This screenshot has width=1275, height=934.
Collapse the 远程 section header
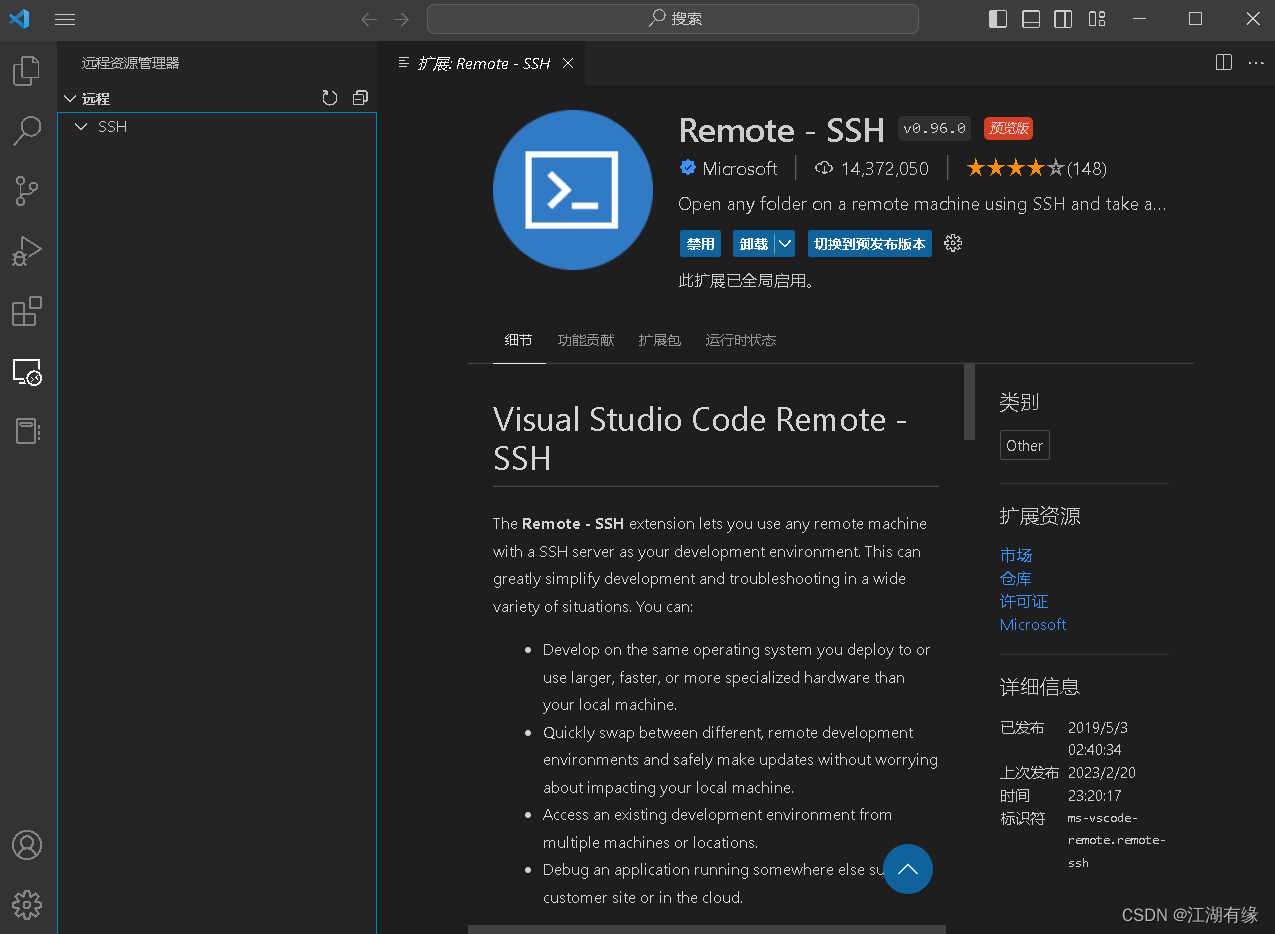(x=70, y=99)
